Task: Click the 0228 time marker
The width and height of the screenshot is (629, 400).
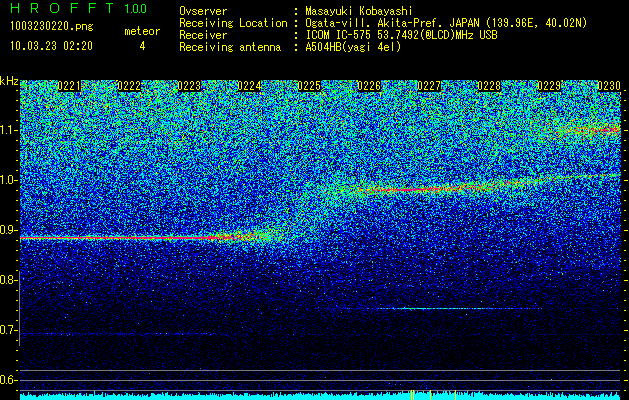Action: pos(489,86)
